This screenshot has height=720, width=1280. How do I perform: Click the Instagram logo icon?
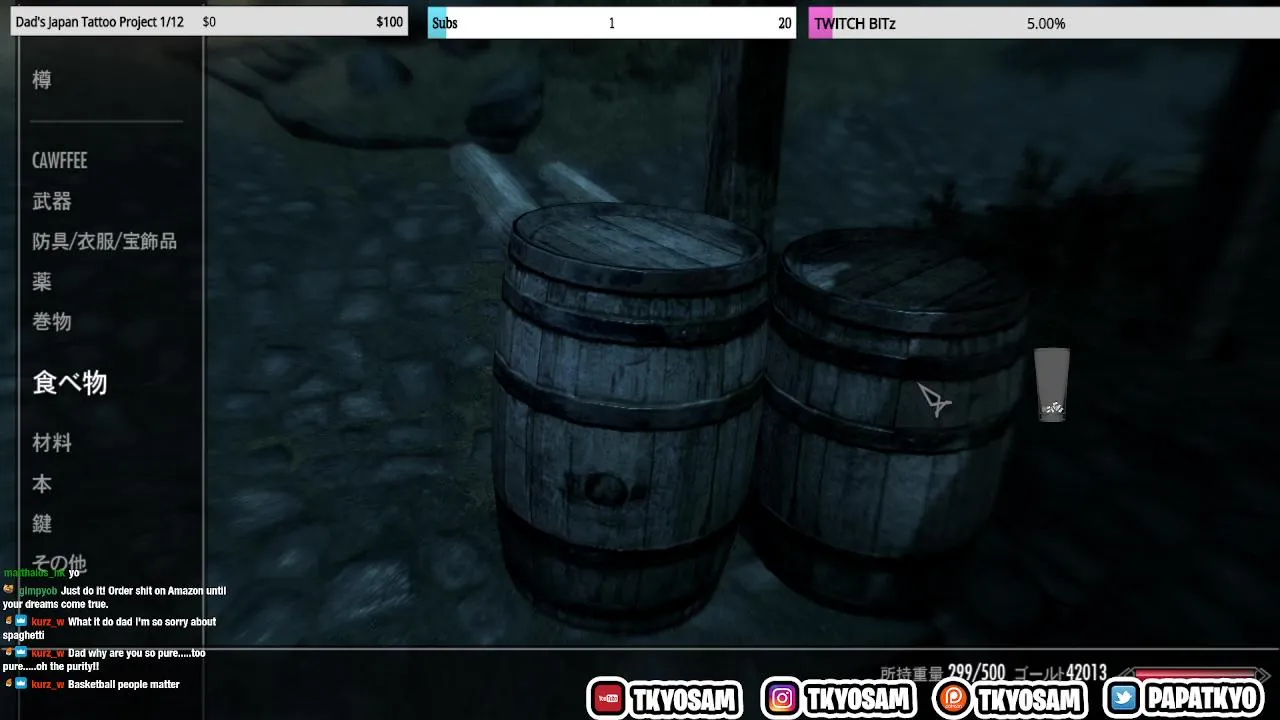click(x=782, y=698)
